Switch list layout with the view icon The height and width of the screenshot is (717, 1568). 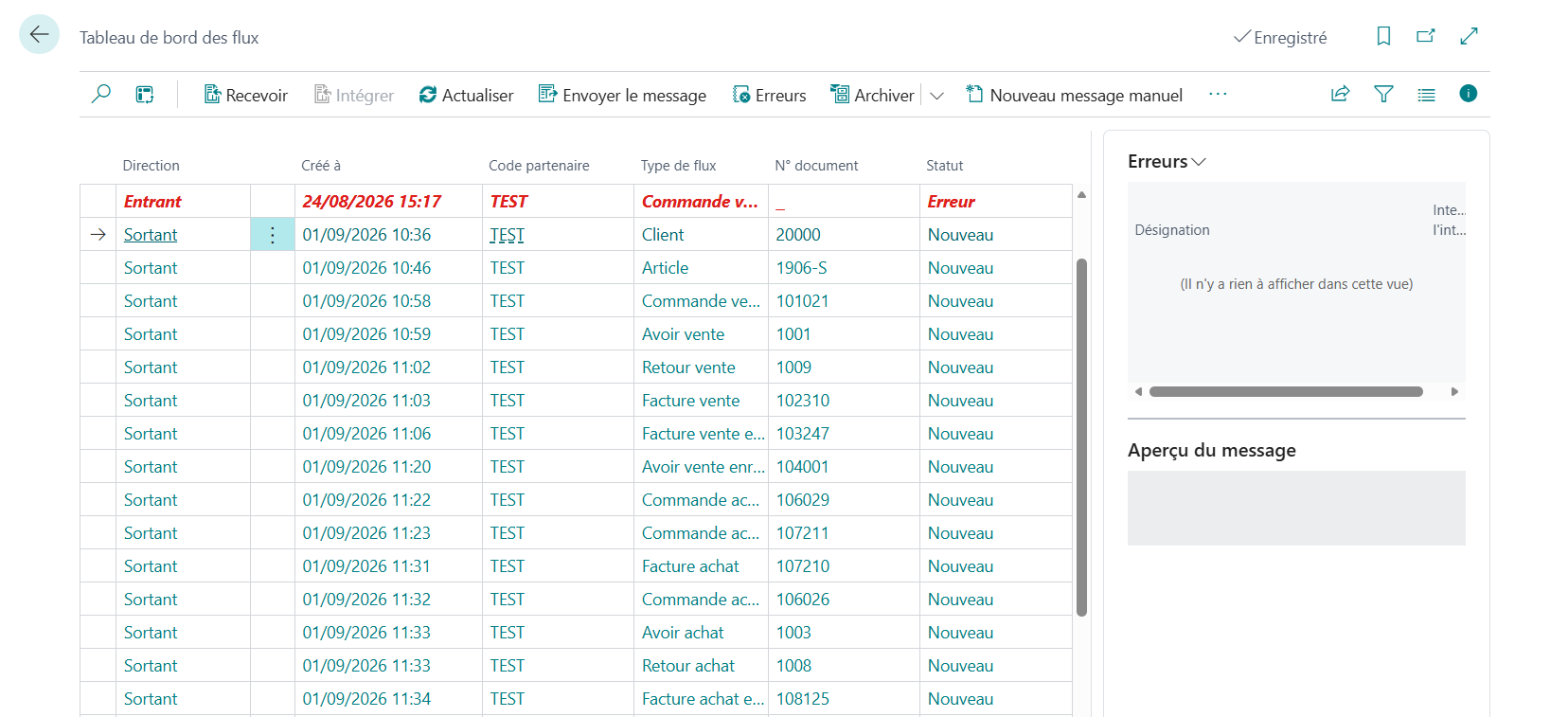1426,94
